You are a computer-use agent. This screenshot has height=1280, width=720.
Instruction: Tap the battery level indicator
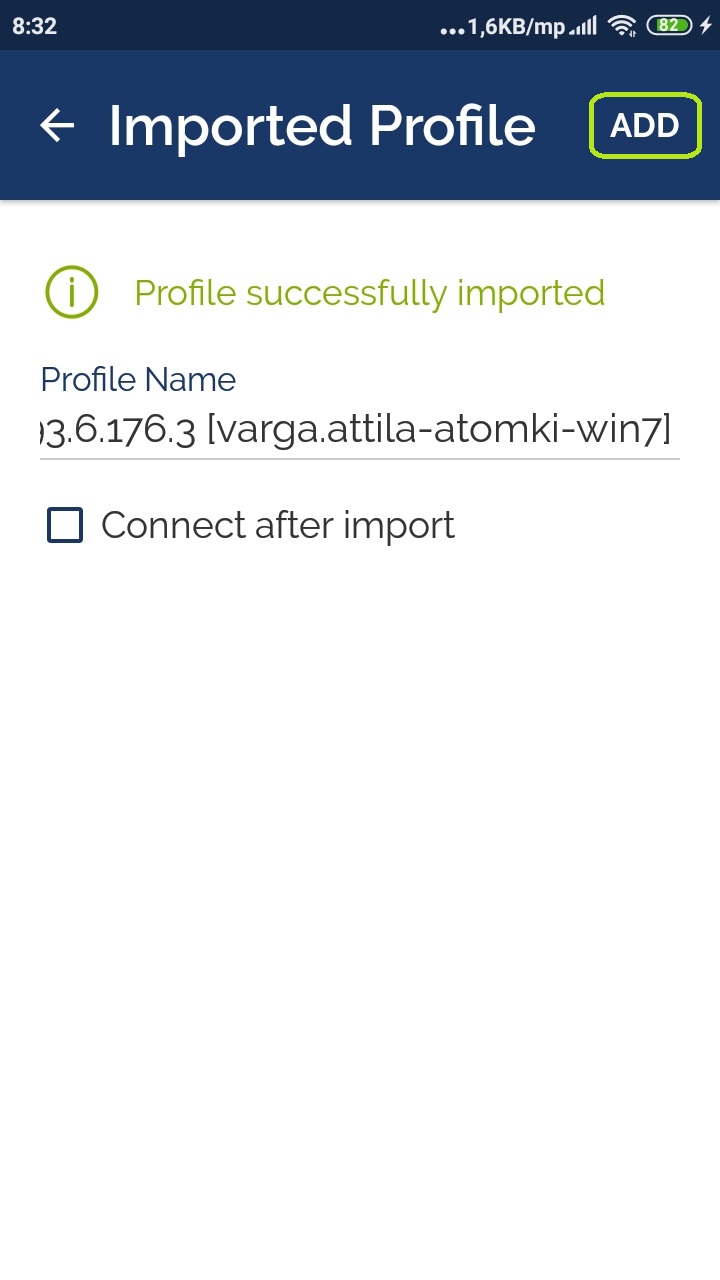pyautogui.click(x=669, y=26)
